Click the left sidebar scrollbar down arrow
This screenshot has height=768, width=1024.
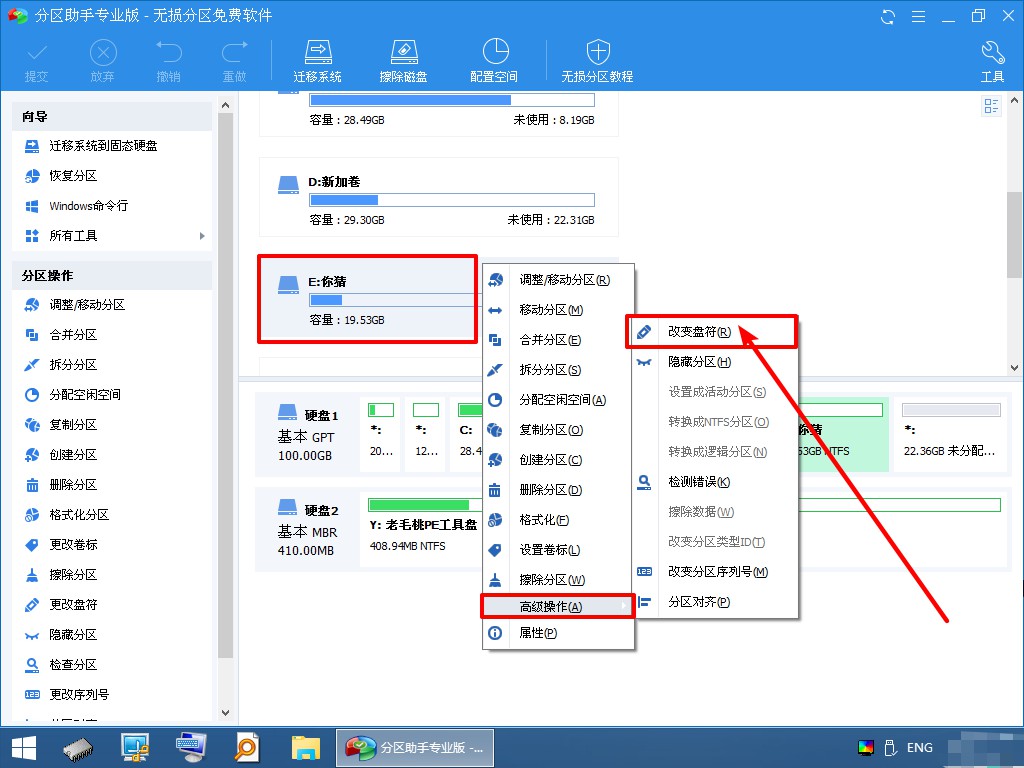tap(225, 713)
